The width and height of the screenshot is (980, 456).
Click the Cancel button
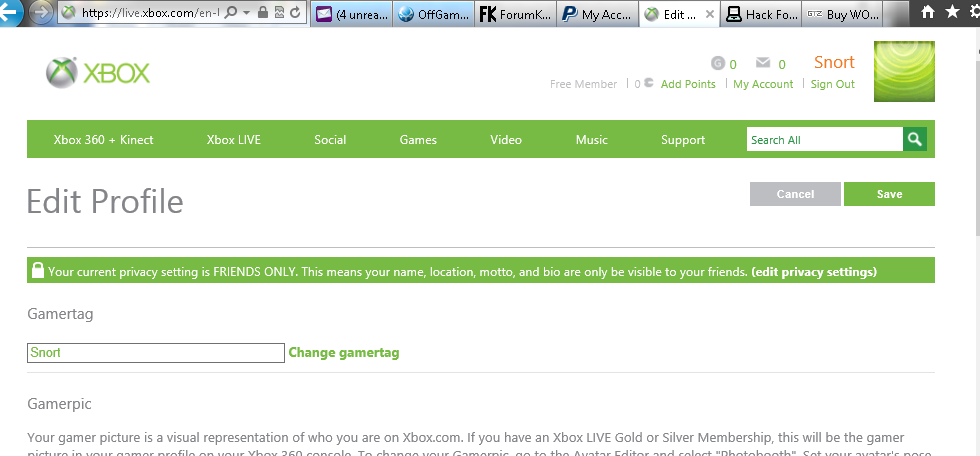(x=795, y=194)
